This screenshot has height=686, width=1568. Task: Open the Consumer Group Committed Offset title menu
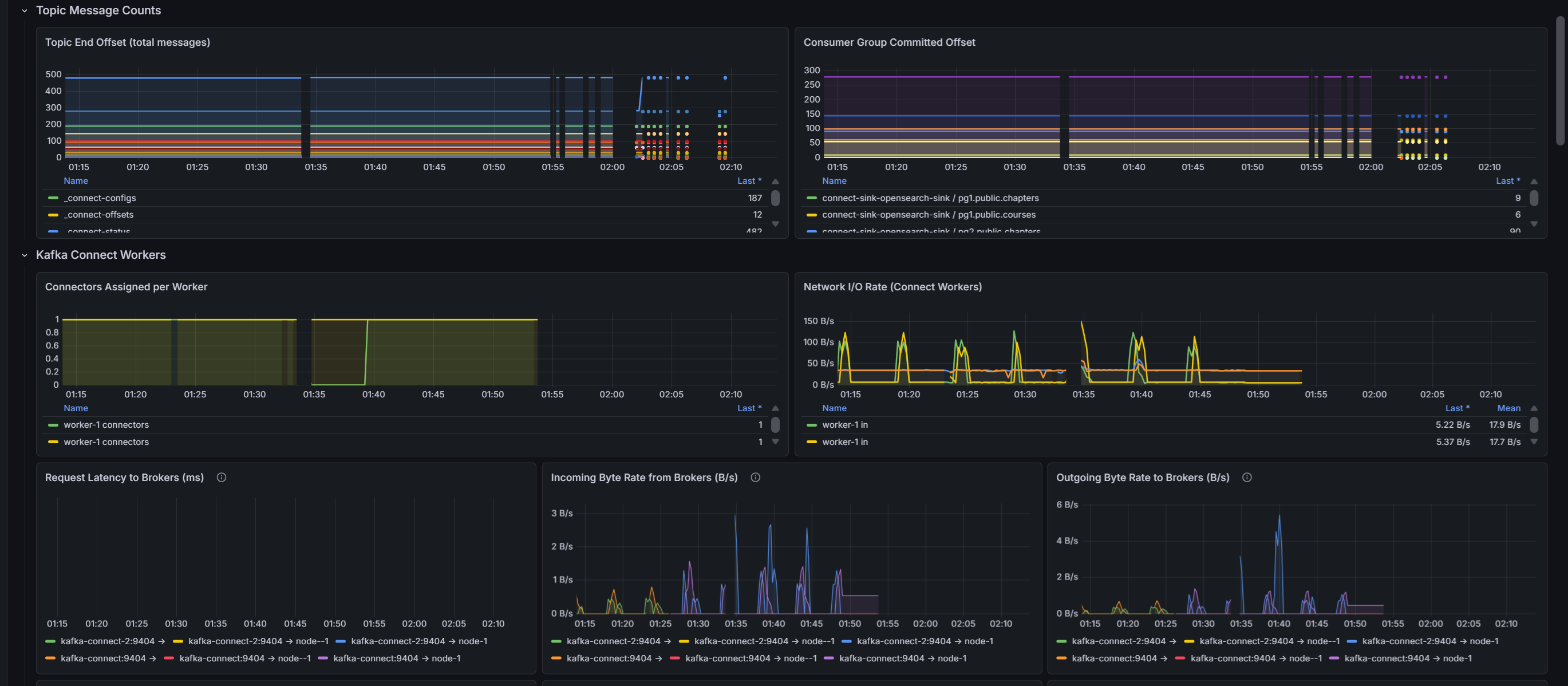point(888,42)
